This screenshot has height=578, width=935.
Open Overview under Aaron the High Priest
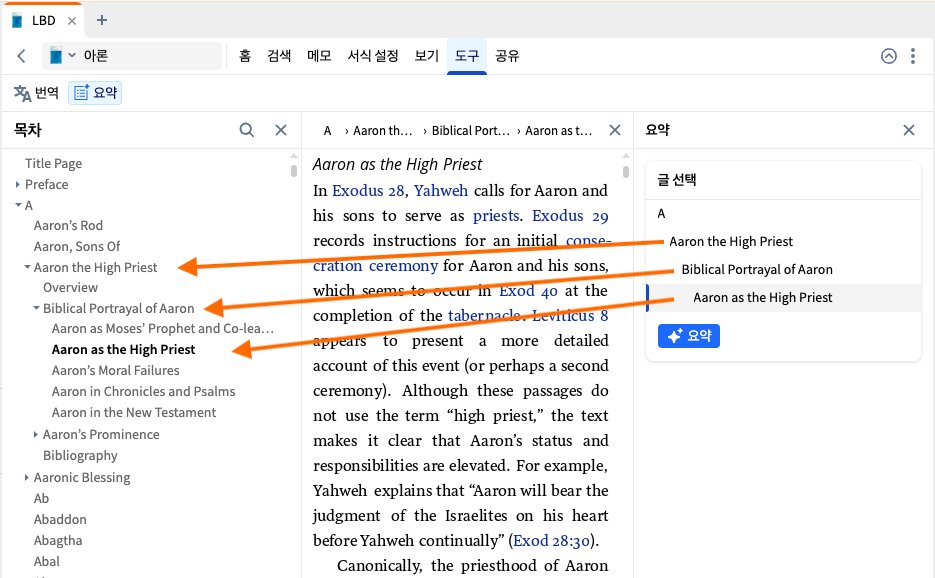click(x=70, y=288)
